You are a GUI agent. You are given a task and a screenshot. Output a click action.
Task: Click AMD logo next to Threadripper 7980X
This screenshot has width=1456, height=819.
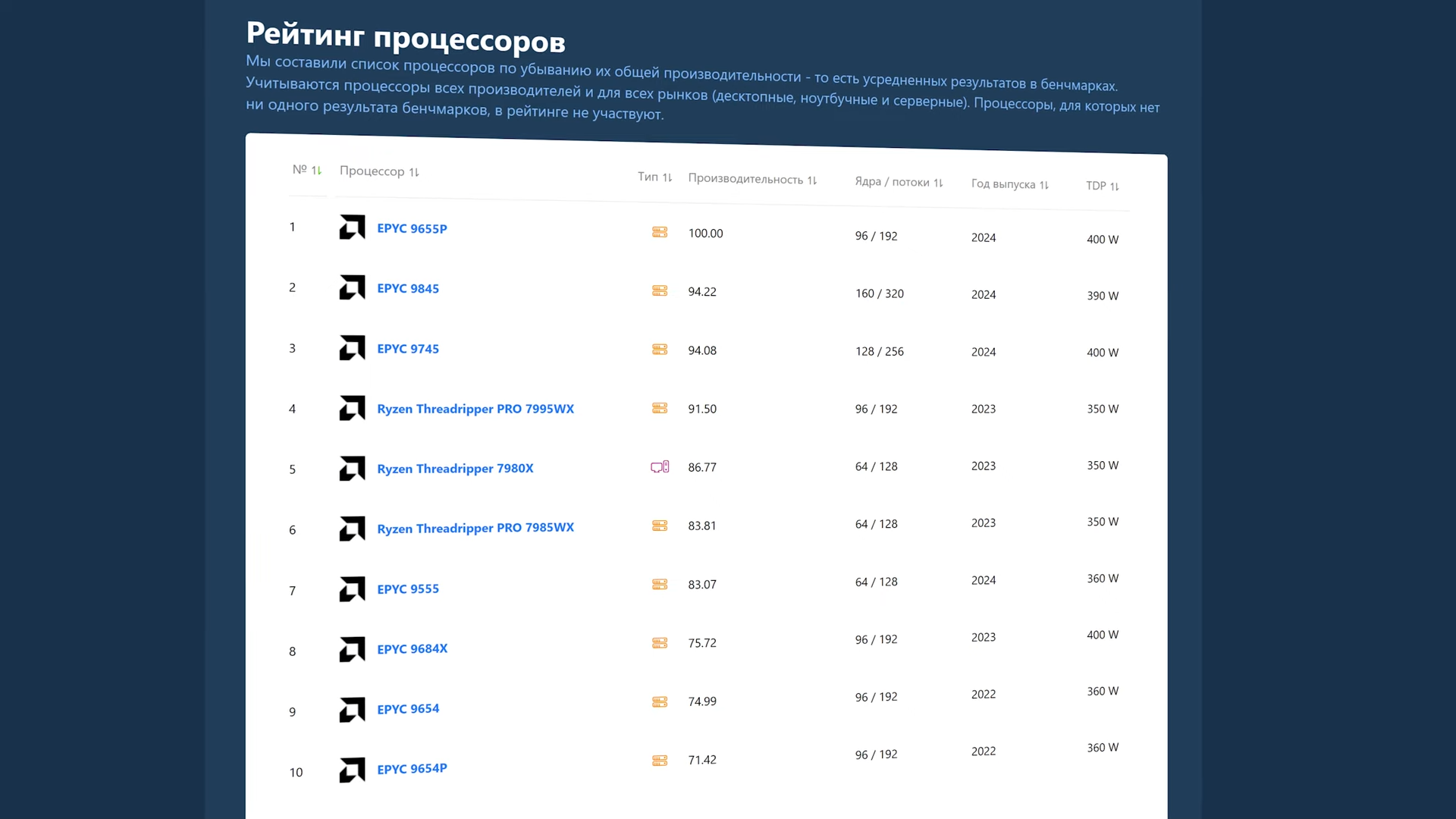pyautogui.click(x=352, y=469)
